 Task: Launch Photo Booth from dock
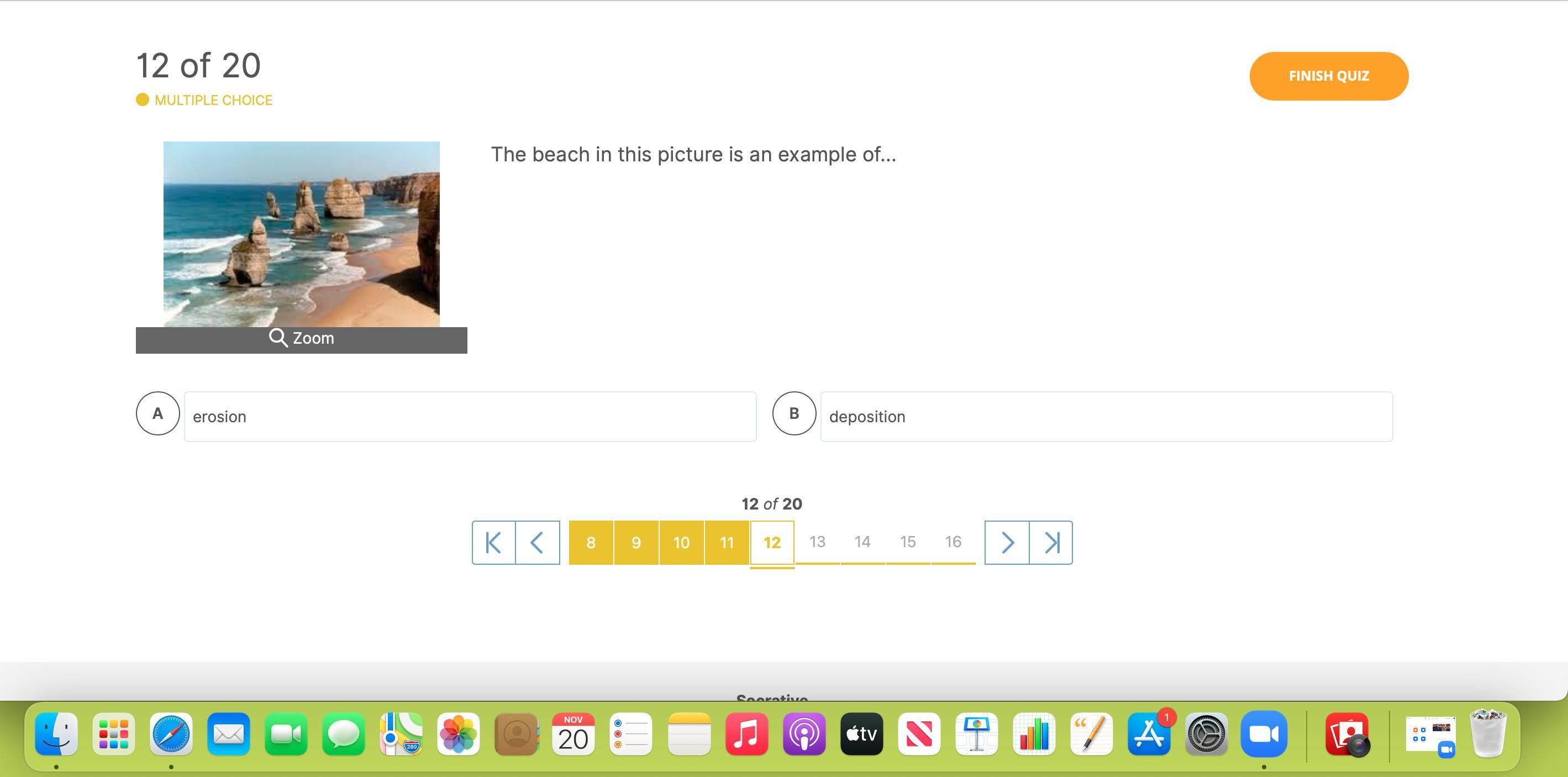(x=1347, y=734)
